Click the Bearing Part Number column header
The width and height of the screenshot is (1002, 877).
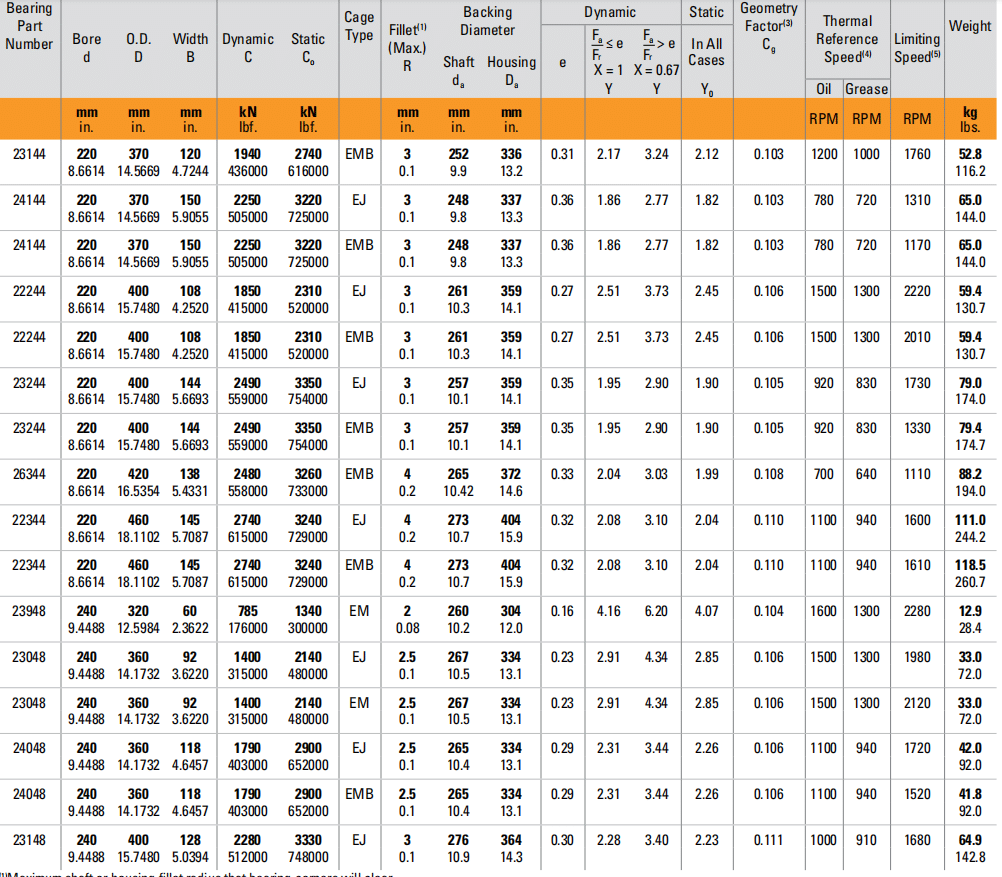28,26
